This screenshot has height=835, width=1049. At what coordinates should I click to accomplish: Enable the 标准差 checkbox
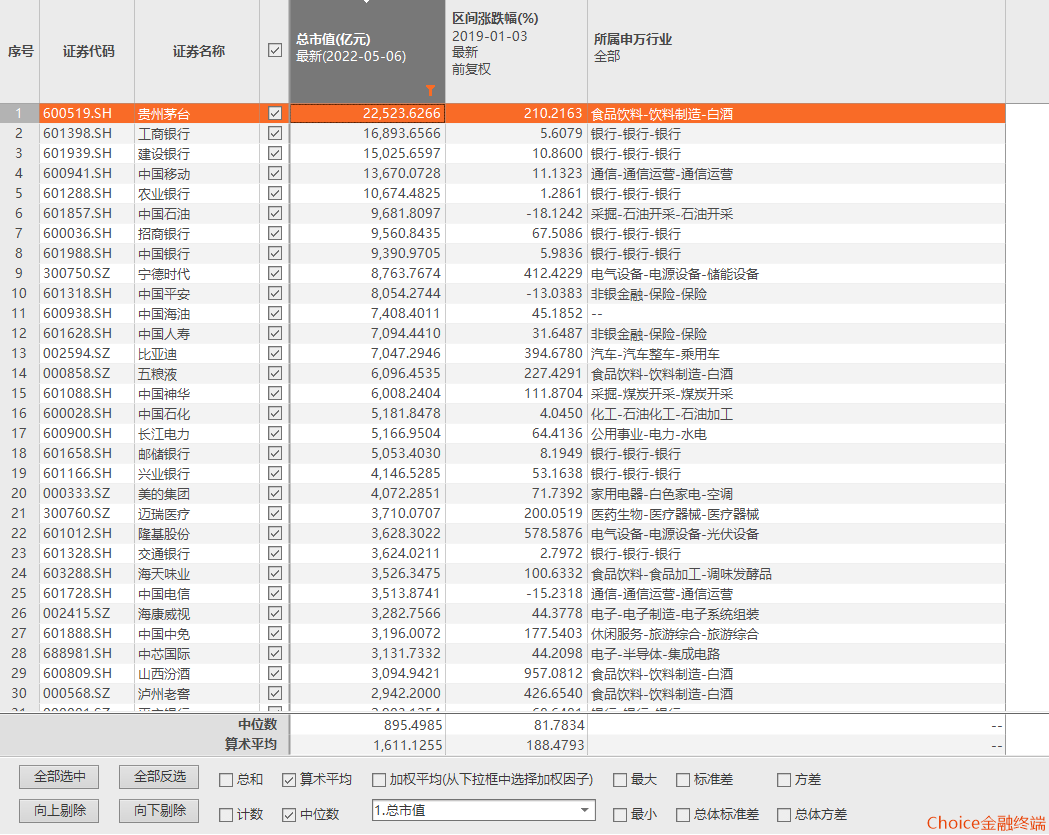[683, 780]
